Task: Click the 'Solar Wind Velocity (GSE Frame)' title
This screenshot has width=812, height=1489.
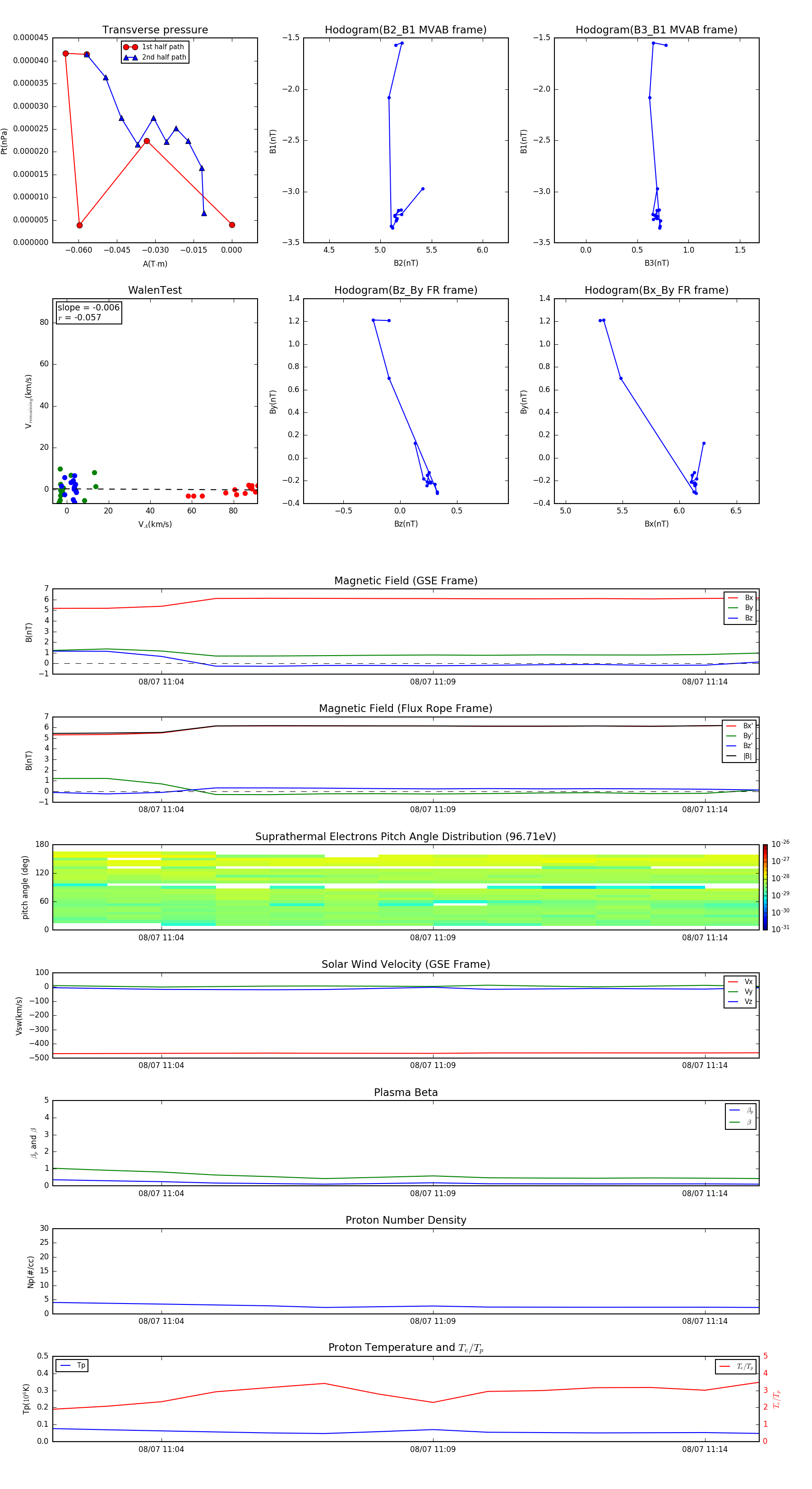Action: (406, 964)
